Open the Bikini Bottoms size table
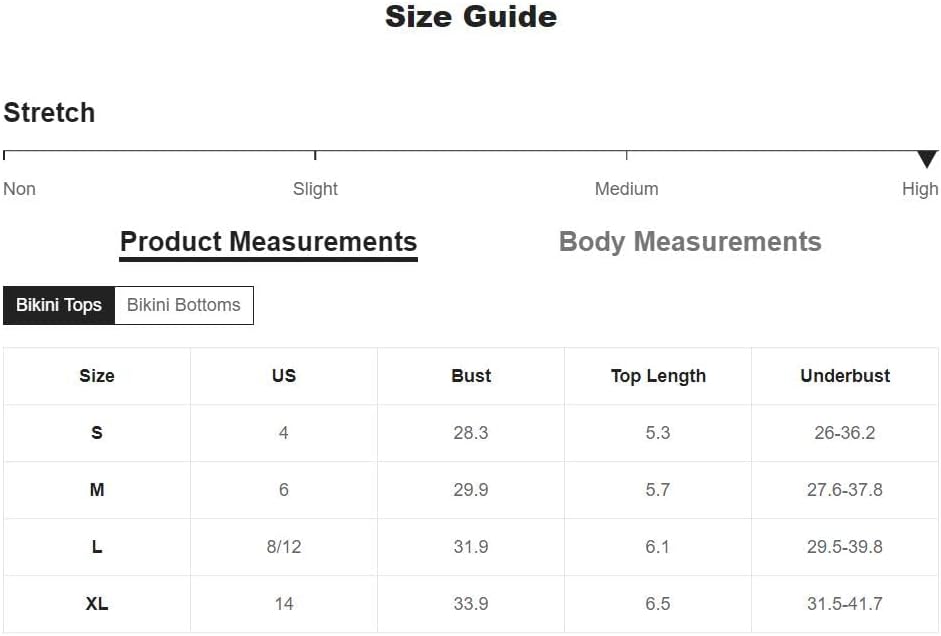 pos(184,305)
